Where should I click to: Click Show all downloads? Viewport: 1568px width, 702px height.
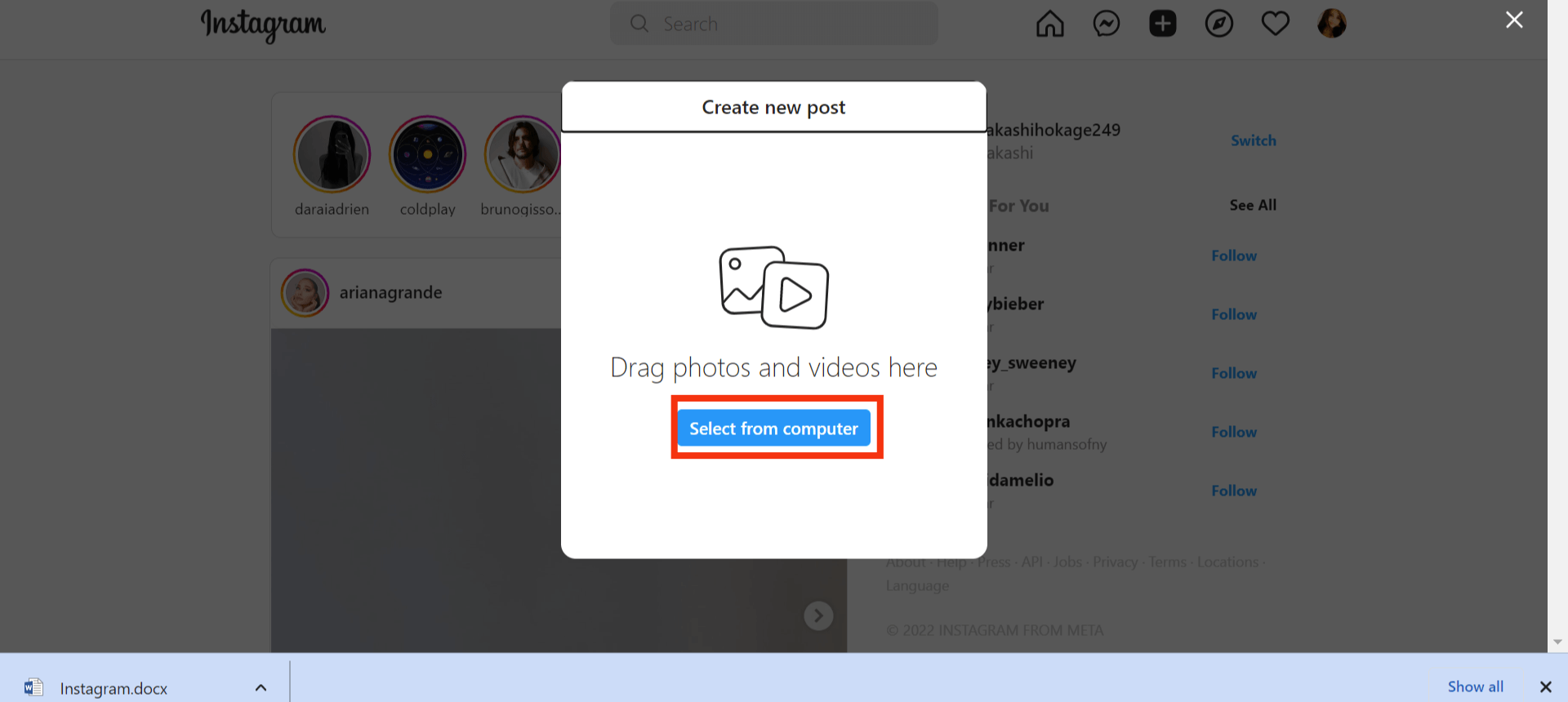point(1475,686)
